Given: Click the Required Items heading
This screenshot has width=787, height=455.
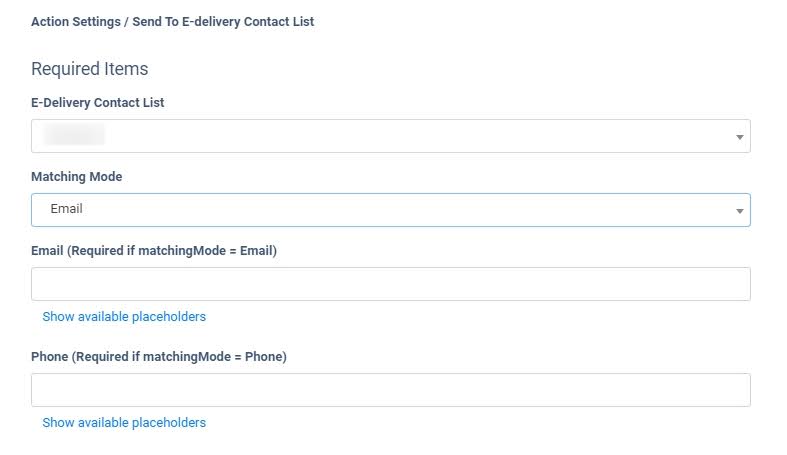Looking at the screenshot, I should pos(90,69).
